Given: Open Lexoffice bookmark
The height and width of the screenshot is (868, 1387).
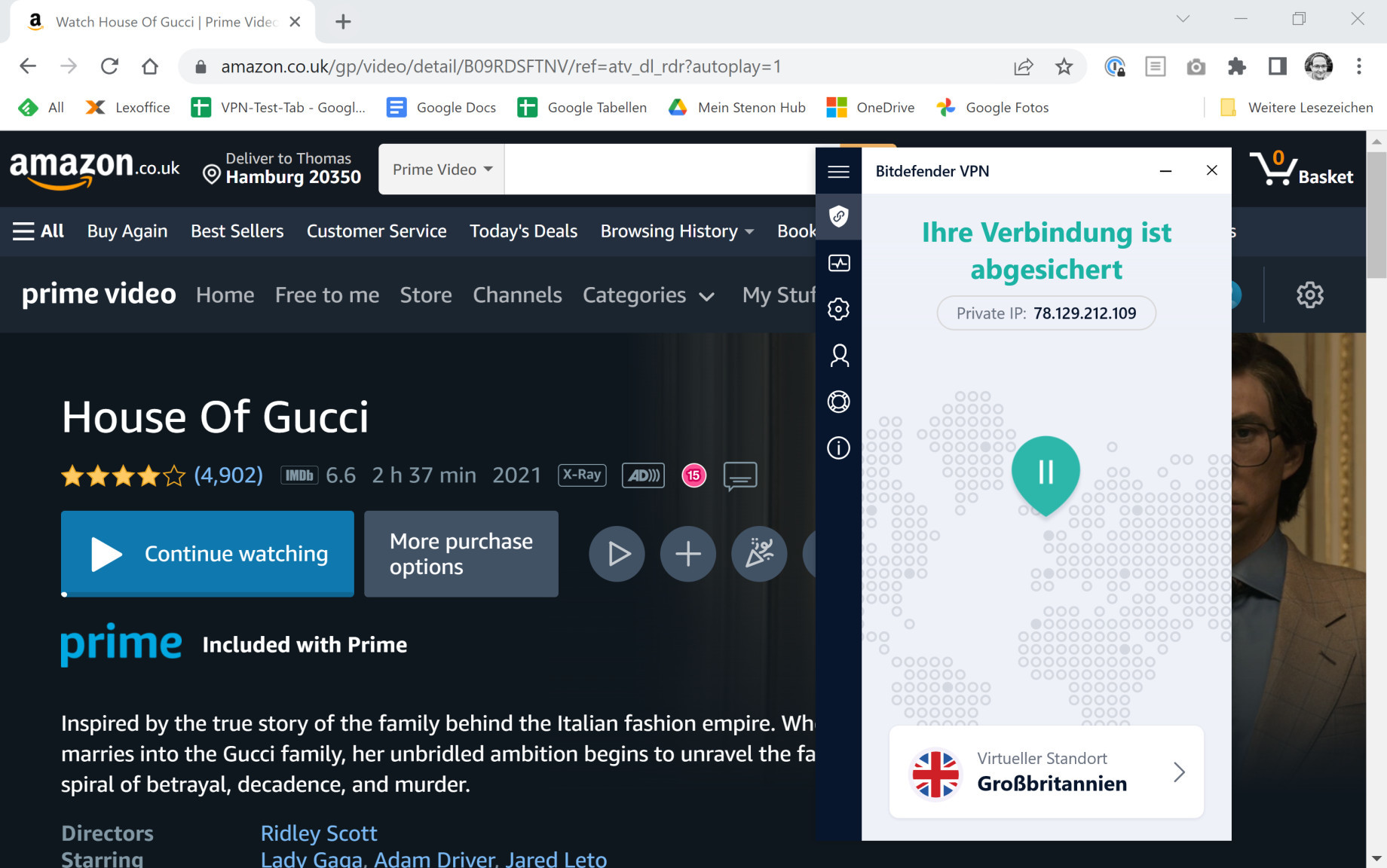Looking at the screenshot, I should pyautogui.click(x=127, y=108).
